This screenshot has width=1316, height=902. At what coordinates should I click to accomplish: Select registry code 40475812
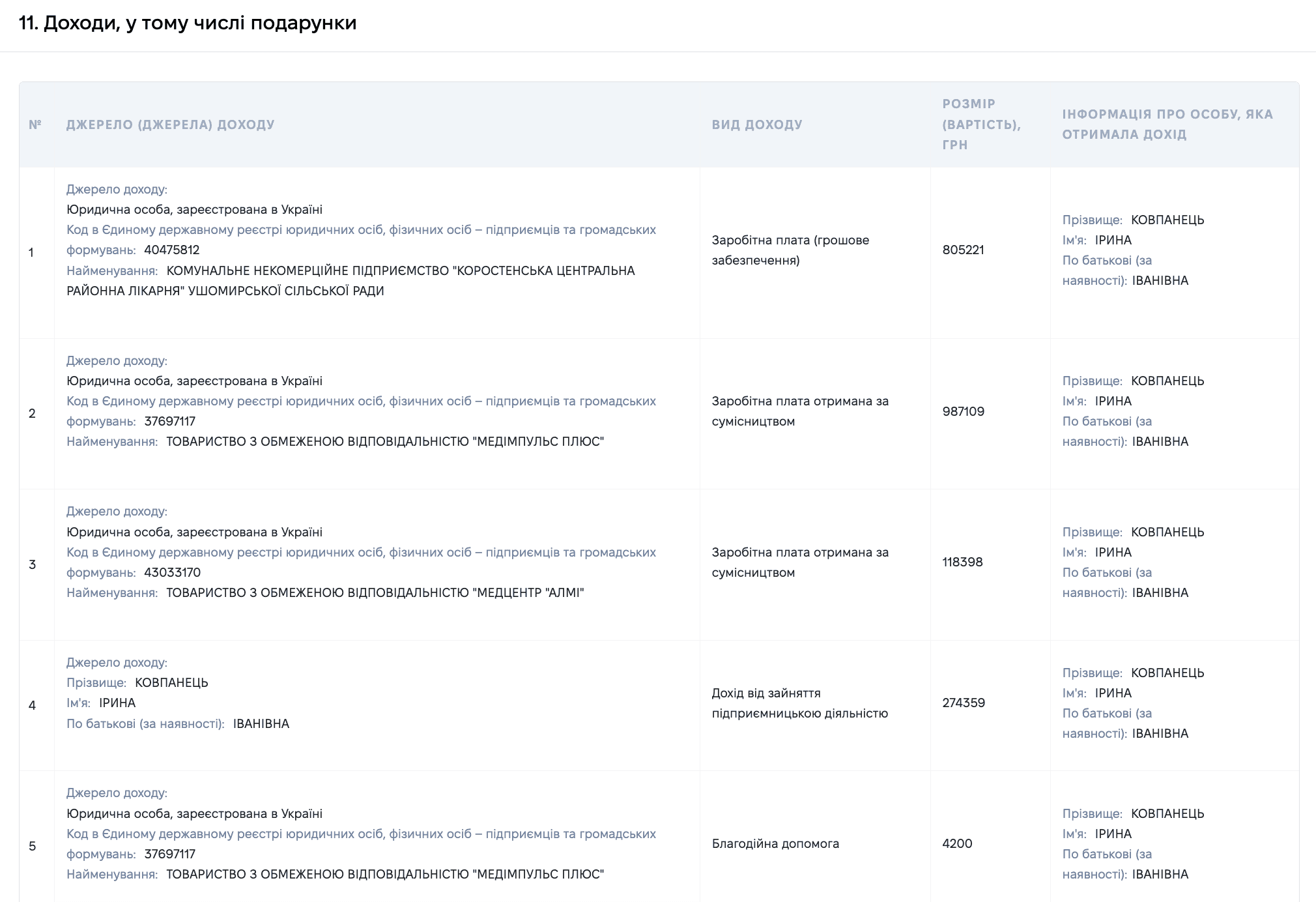(172, 250)
